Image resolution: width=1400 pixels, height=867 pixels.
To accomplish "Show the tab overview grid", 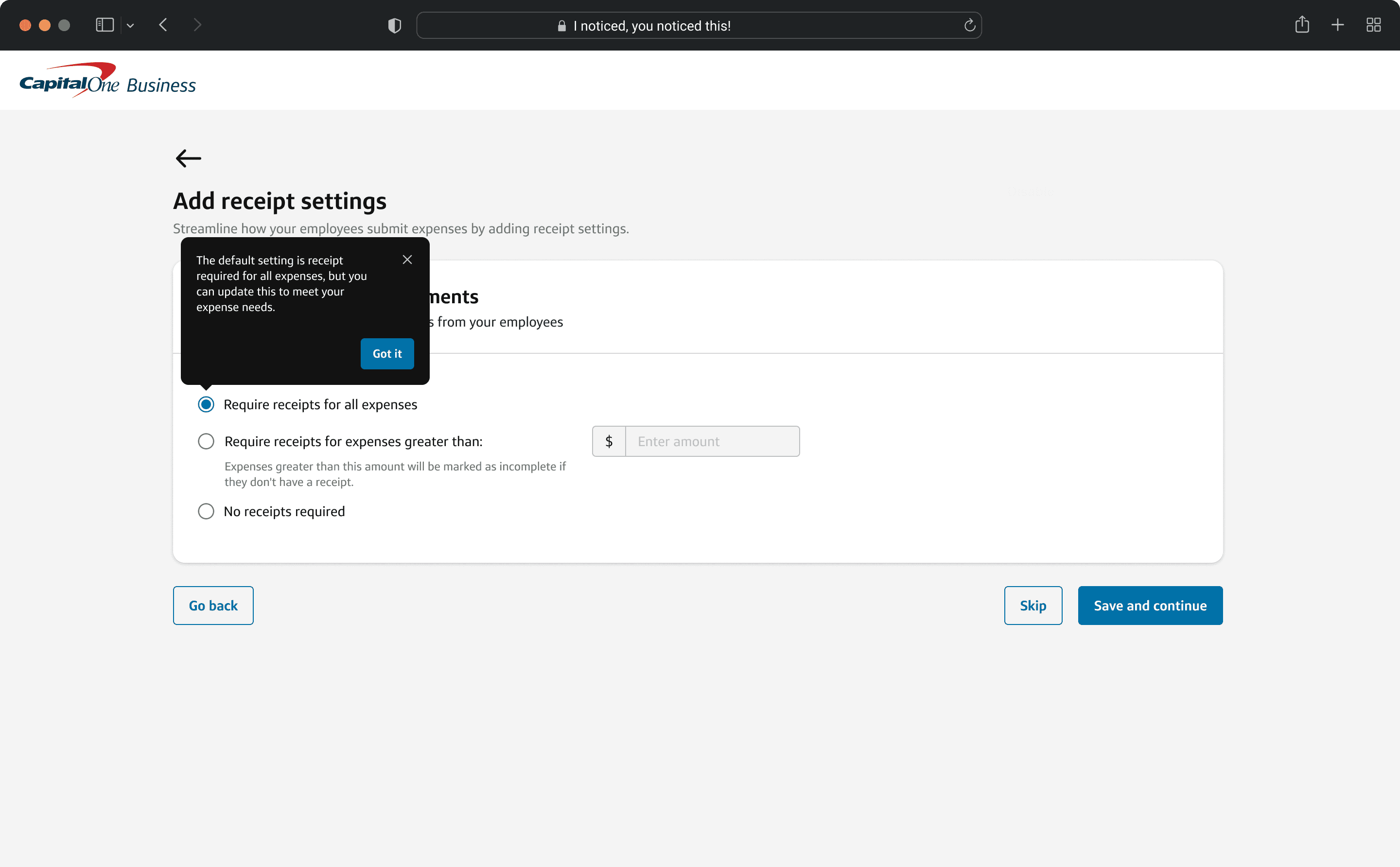I will click(1373, 25).
